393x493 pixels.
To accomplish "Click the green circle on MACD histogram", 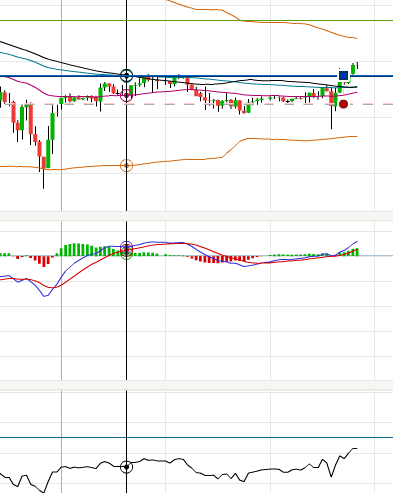I will pos(126,253).
